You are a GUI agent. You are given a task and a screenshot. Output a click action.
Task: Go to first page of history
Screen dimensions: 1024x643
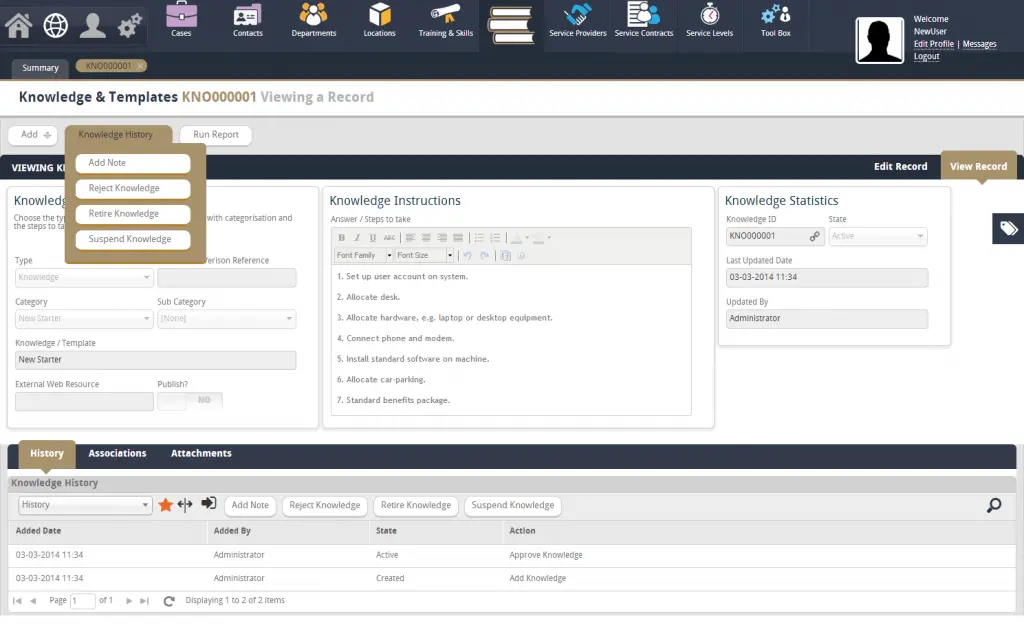(x=17, y=601)
